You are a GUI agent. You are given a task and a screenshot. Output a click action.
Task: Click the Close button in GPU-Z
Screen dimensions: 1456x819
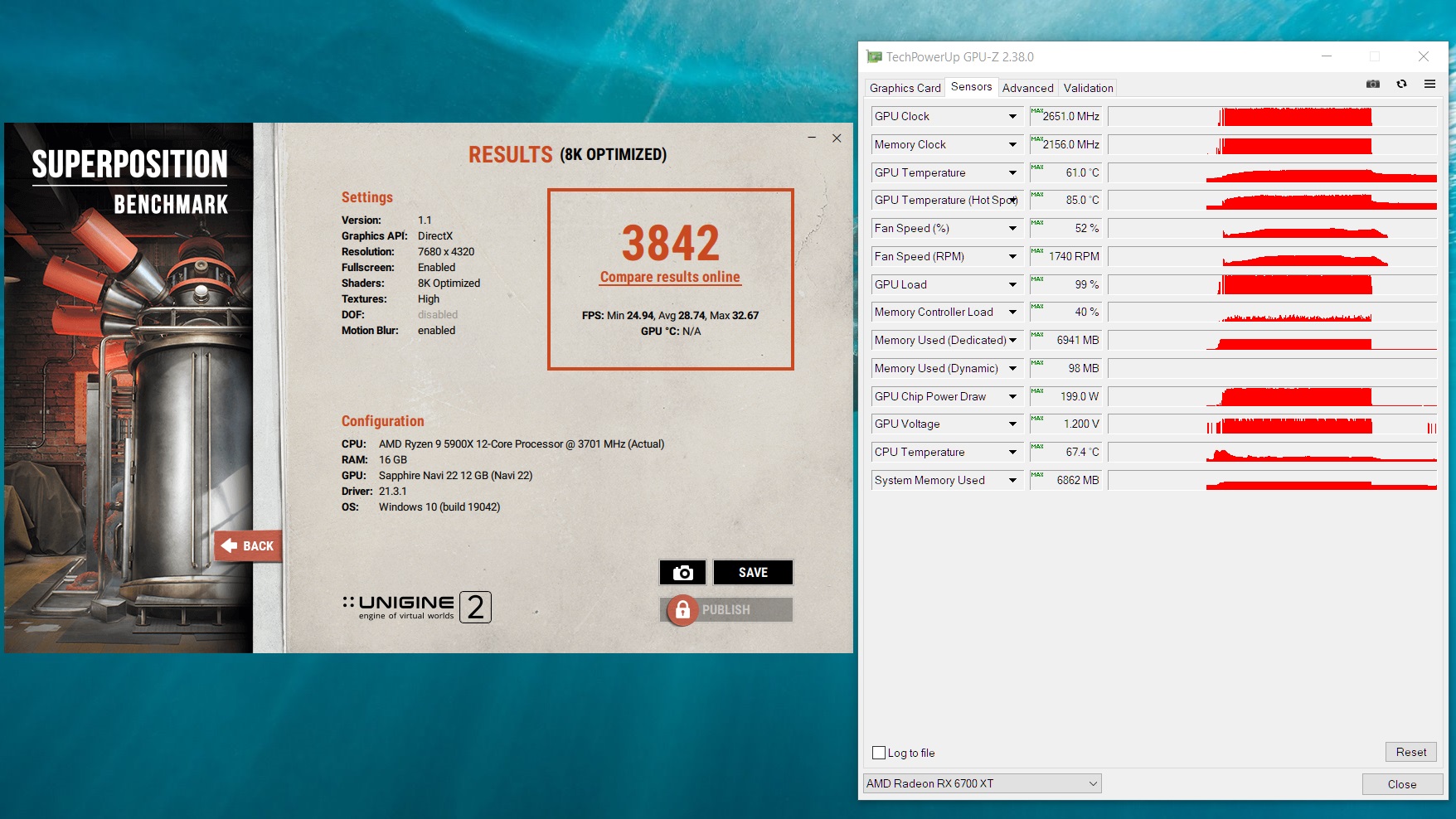pyautogui.click(x=1402, y=784)
